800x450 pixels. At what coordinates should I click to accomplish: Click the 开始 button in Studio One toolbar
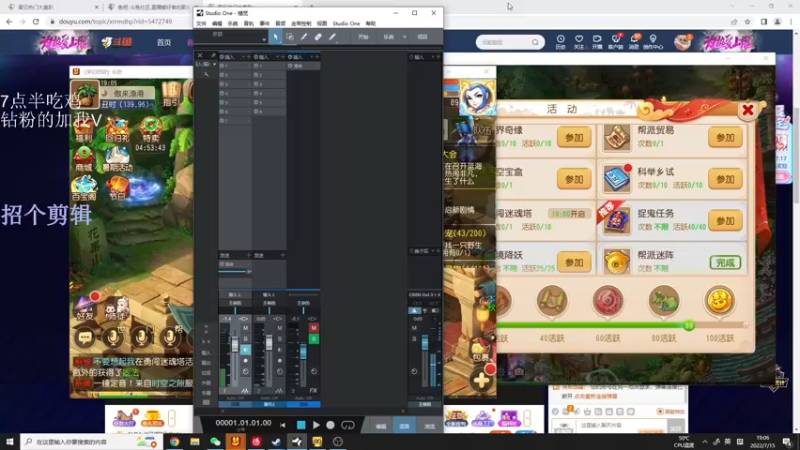tap(363, 37)
